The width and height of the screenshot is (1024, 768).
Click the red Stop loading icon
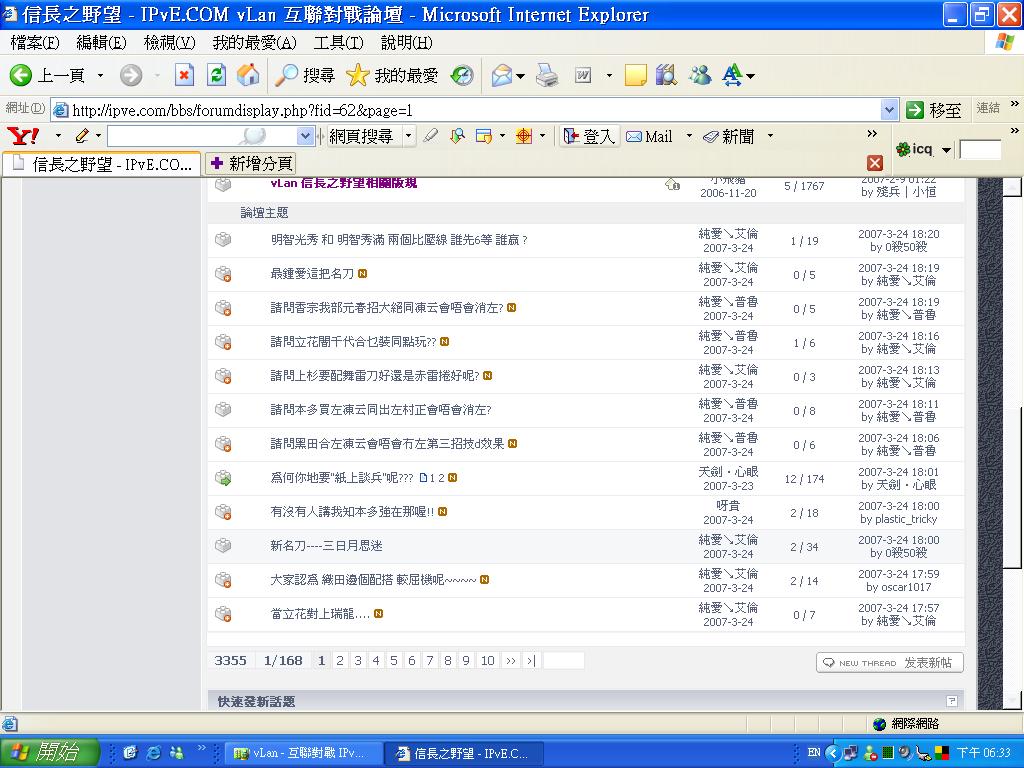tap(185, 75)
